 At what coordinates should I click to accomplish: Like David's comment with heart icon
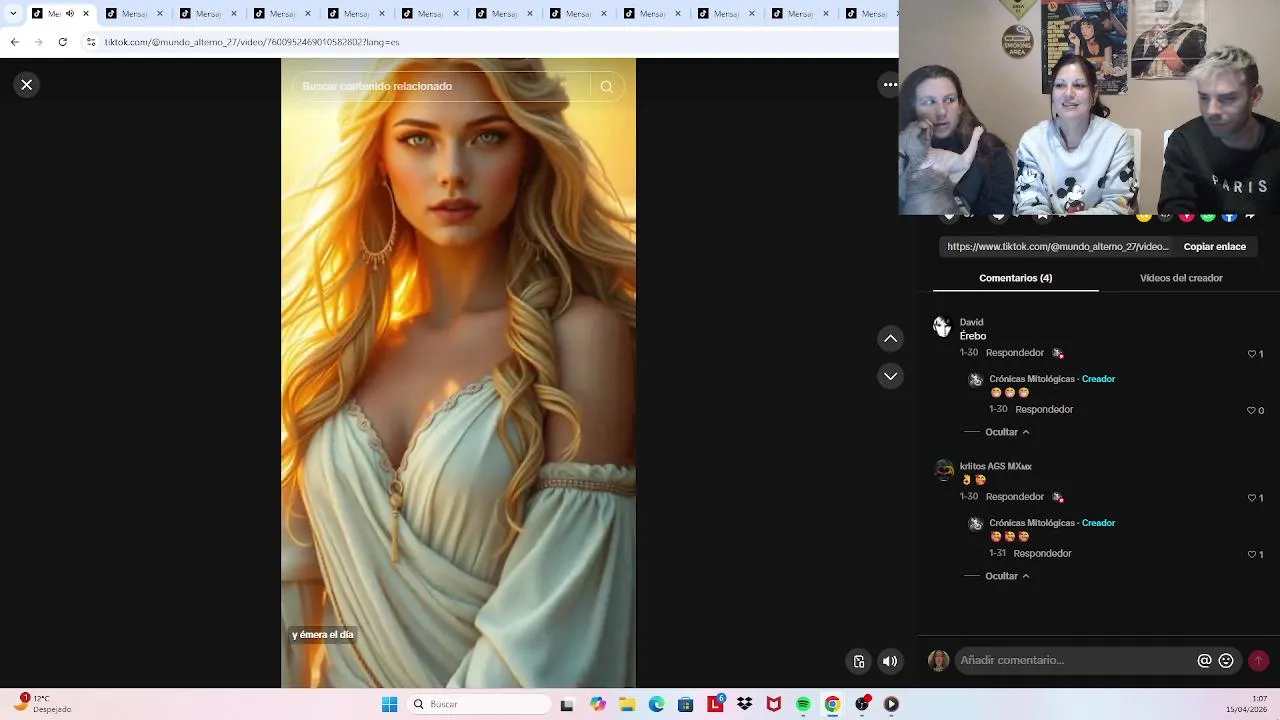[x=1251, y=354]
